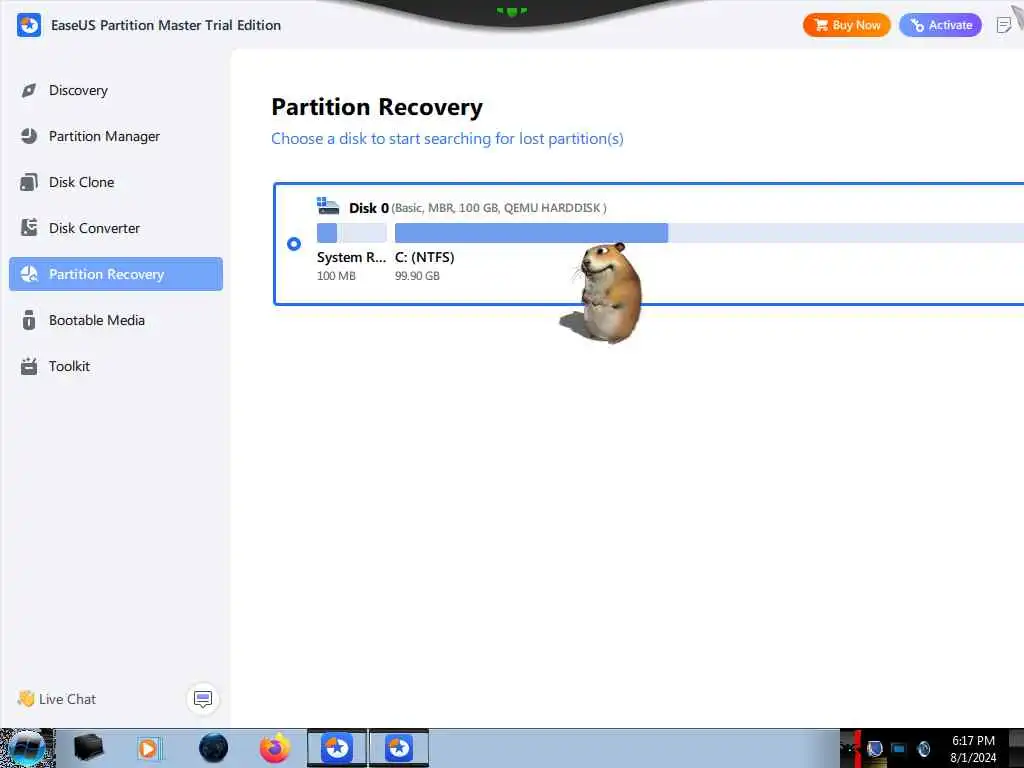
Task: Click the Disk Clone icon
Action: point(29,182)
